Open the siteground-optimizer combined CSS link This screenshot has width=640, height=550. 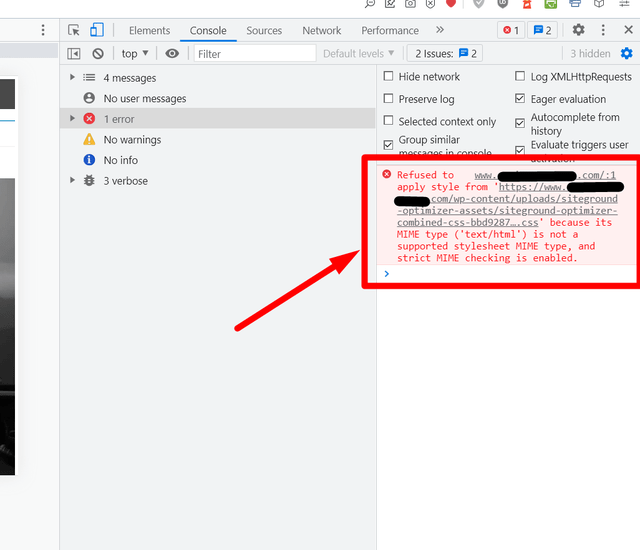pos(507,205)
